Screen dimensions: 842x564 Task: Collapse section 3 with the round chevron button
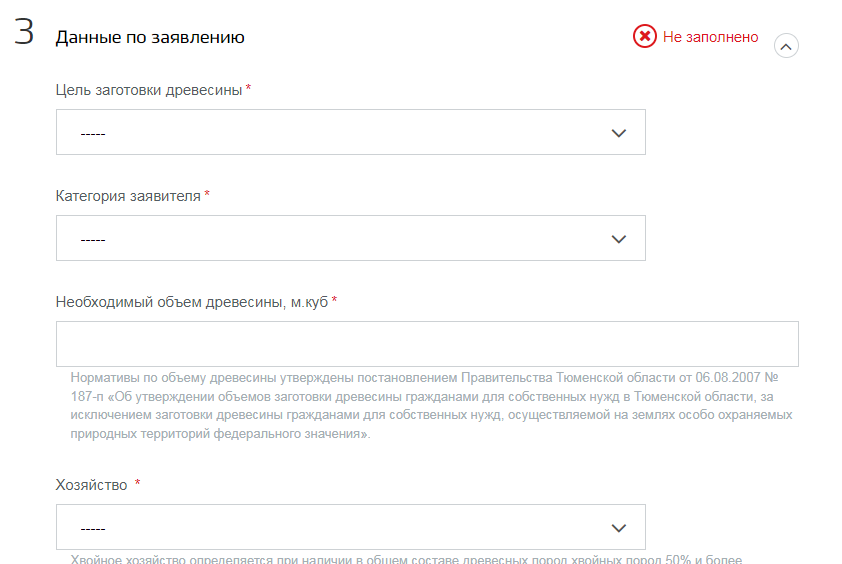point(786,46)
